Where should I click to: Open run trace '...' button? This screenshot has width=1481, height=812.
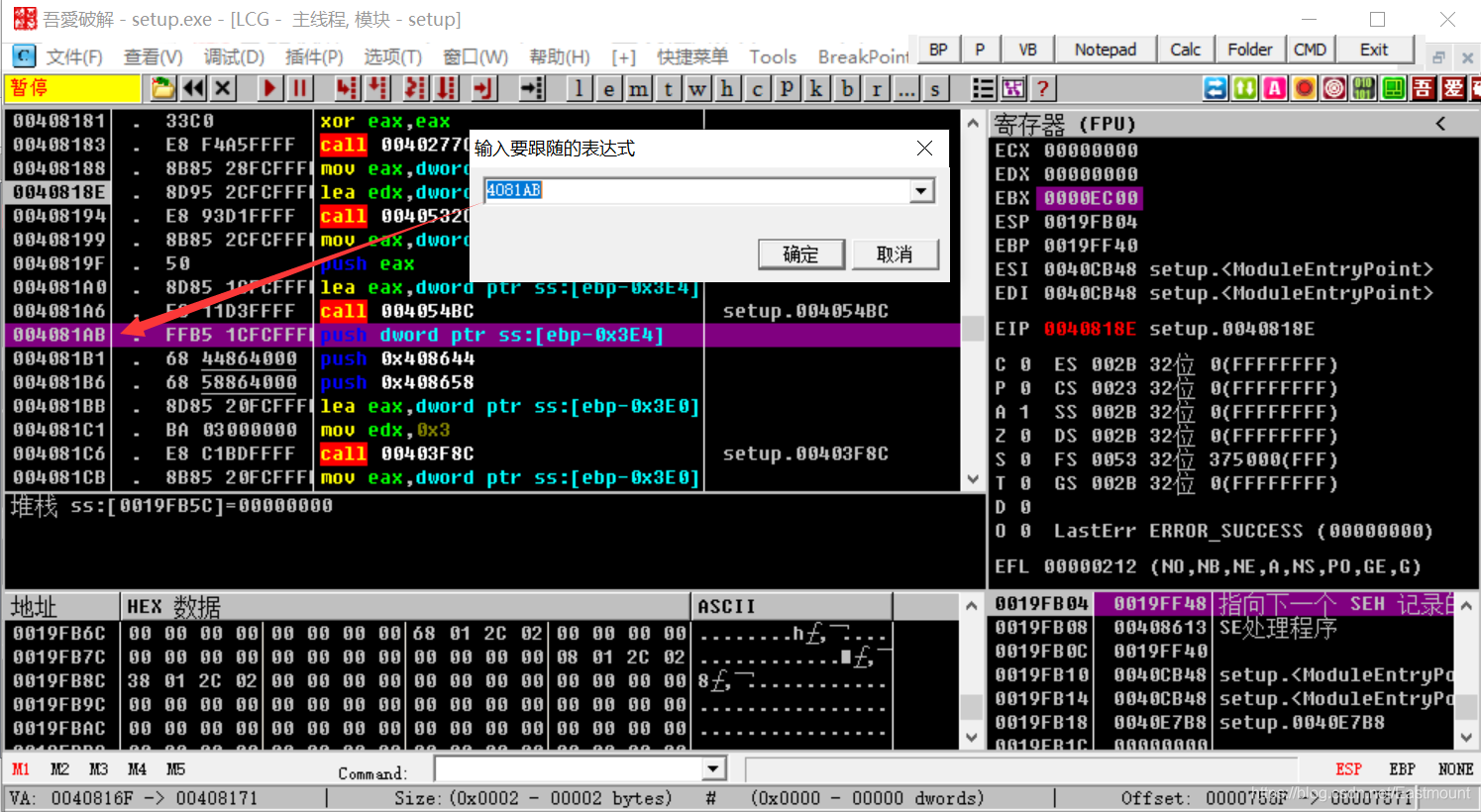[906, 89]
